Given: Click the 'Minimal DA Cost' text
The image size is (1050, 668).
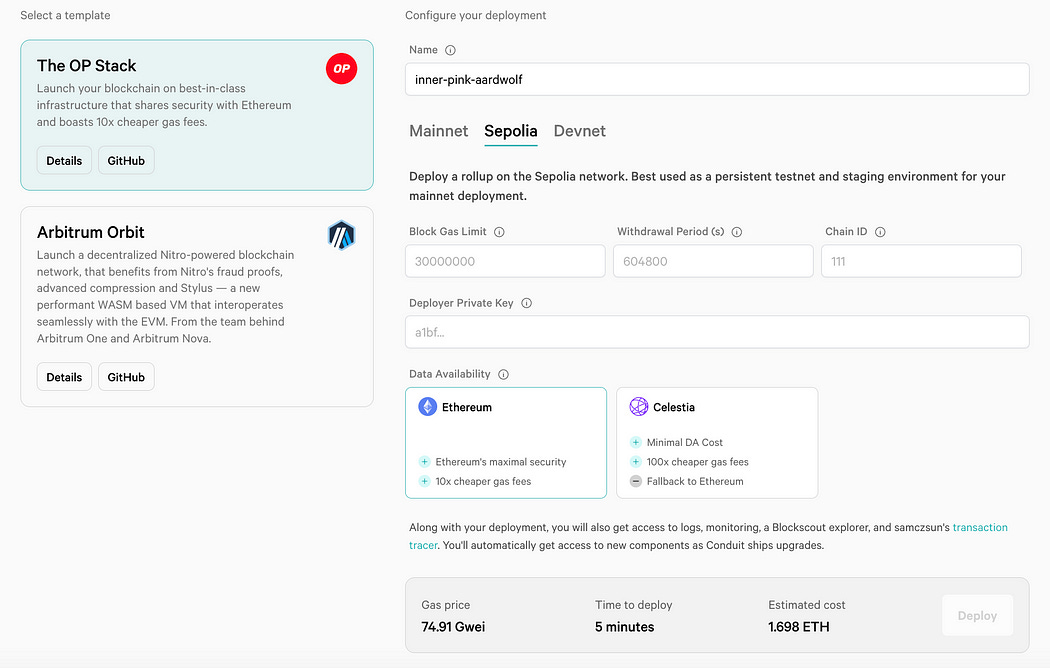Looking at the screenshot, I should (684, 442).
